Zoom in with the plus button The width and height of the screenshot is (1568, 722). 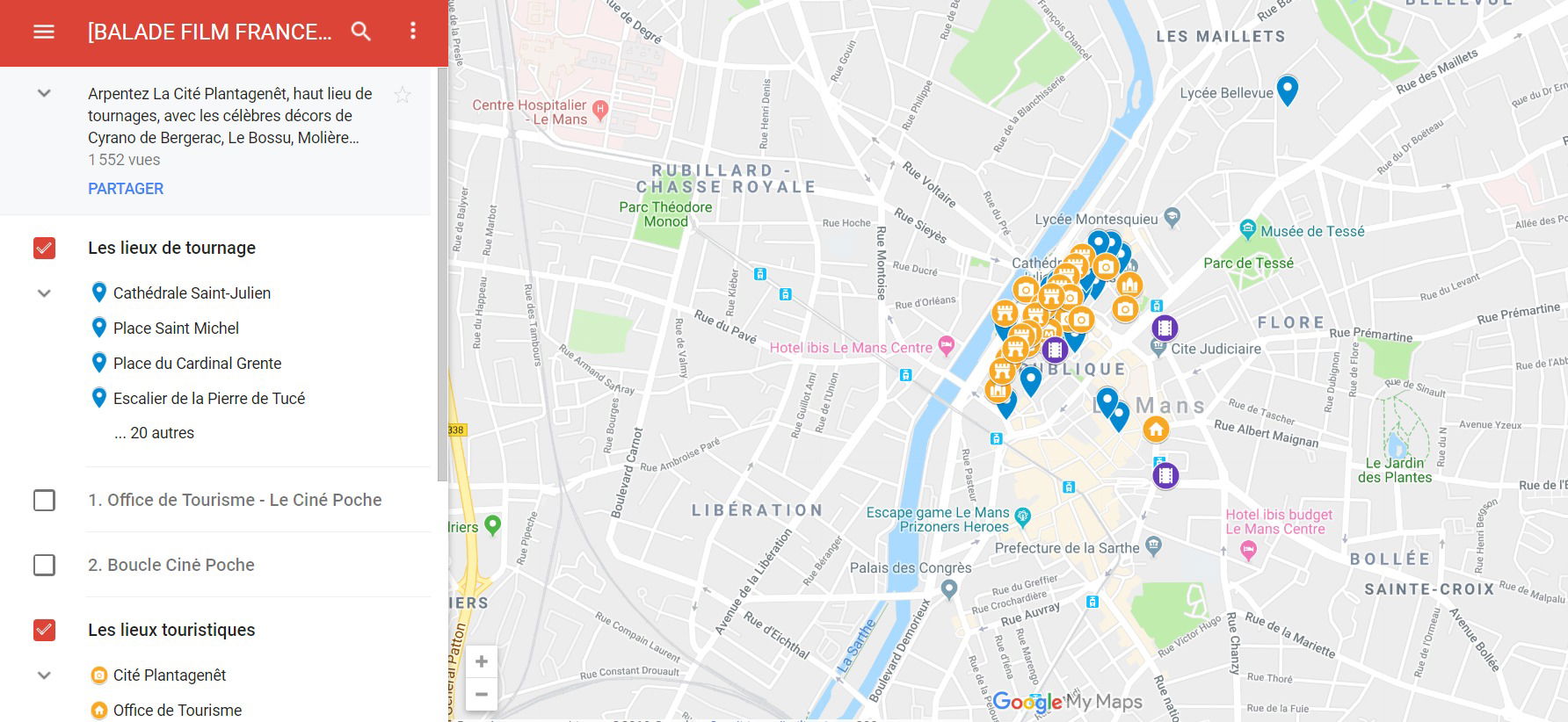click(482, 661)
